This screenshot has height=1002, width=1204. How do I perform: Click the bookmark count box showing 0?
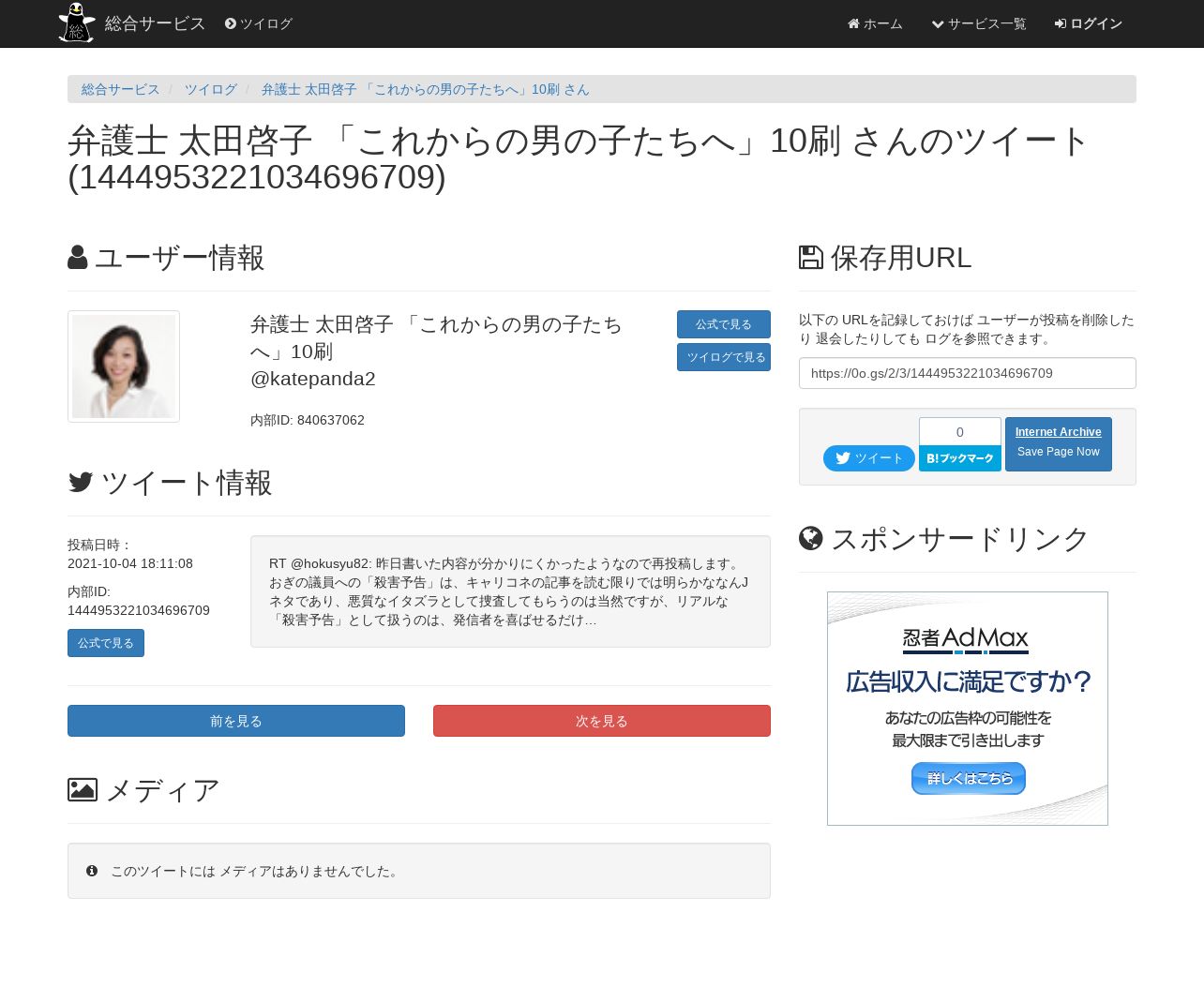(x=959, y=432)
